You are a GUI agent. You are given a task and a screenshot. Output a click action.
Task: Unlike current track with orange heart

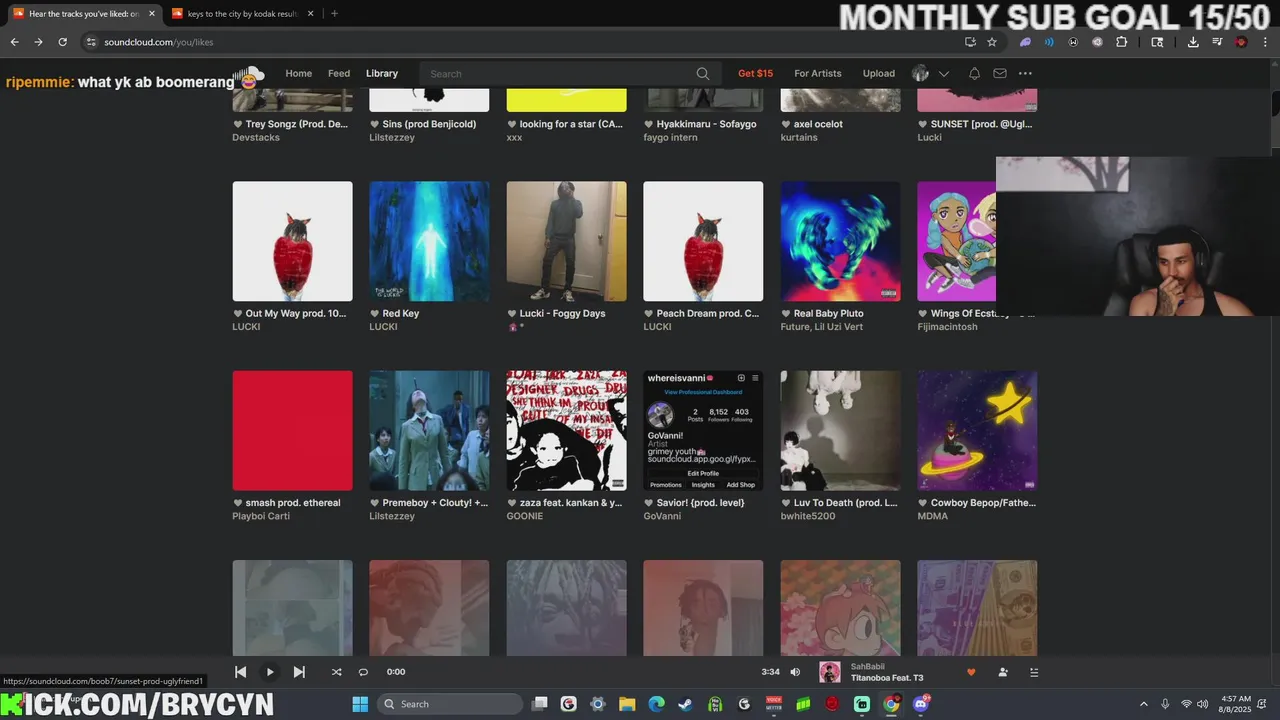pos(970,672)
